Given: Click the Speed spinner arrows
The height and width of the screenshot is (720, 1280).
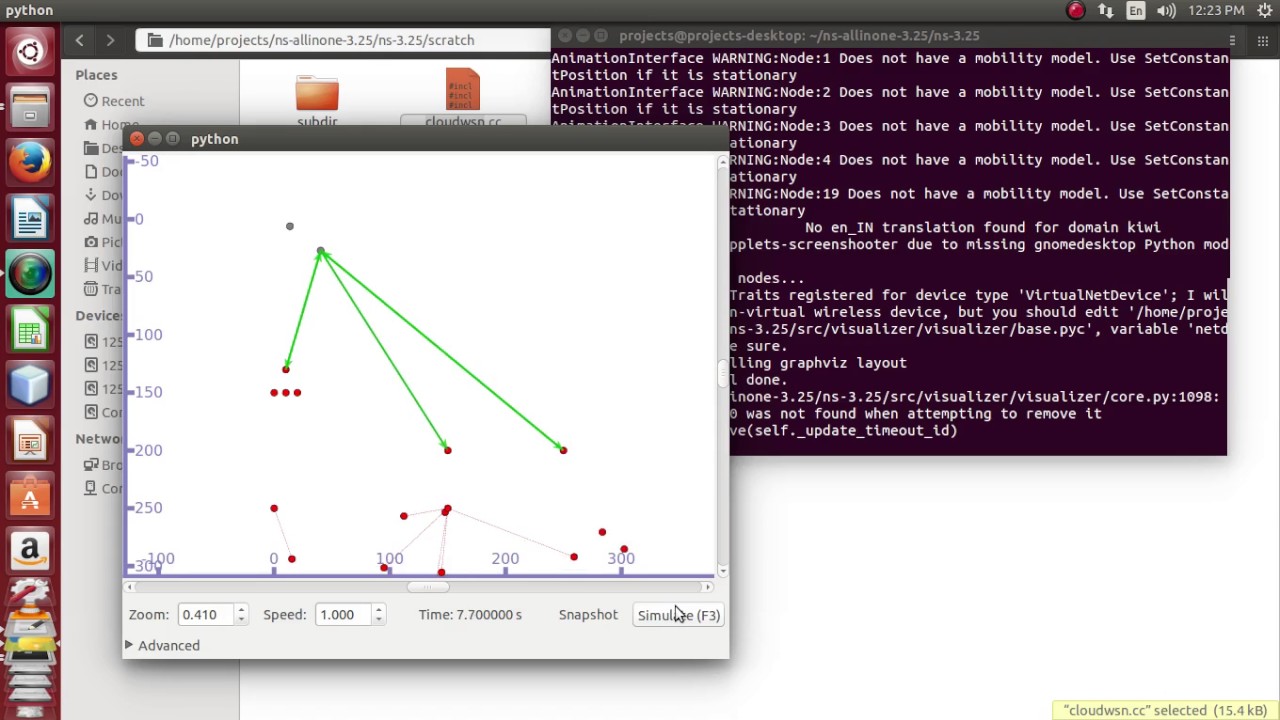Looking at the screenshot, I should [x=378, y=614].
